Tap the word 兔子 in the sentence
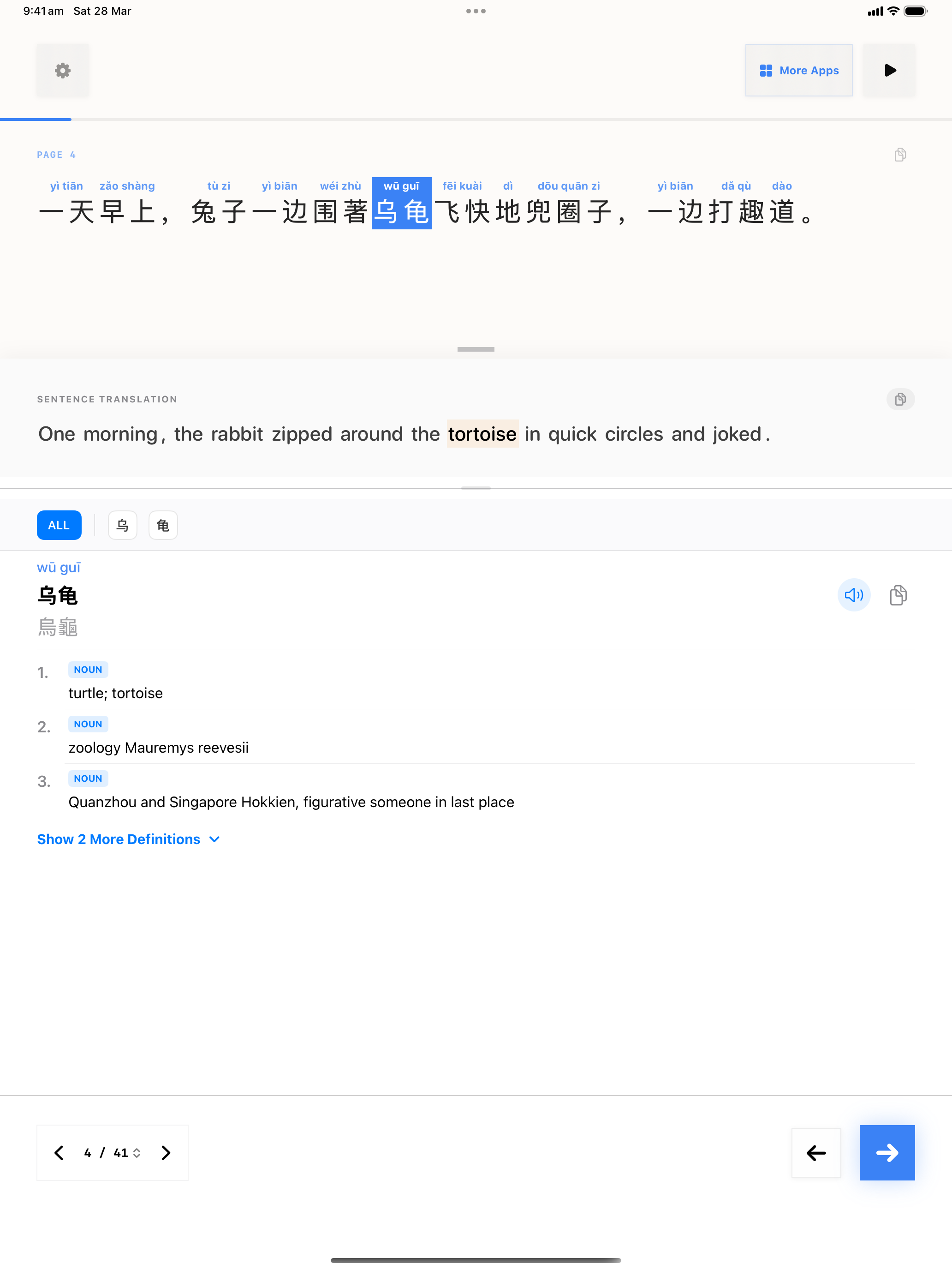 [x=219, y=212]
